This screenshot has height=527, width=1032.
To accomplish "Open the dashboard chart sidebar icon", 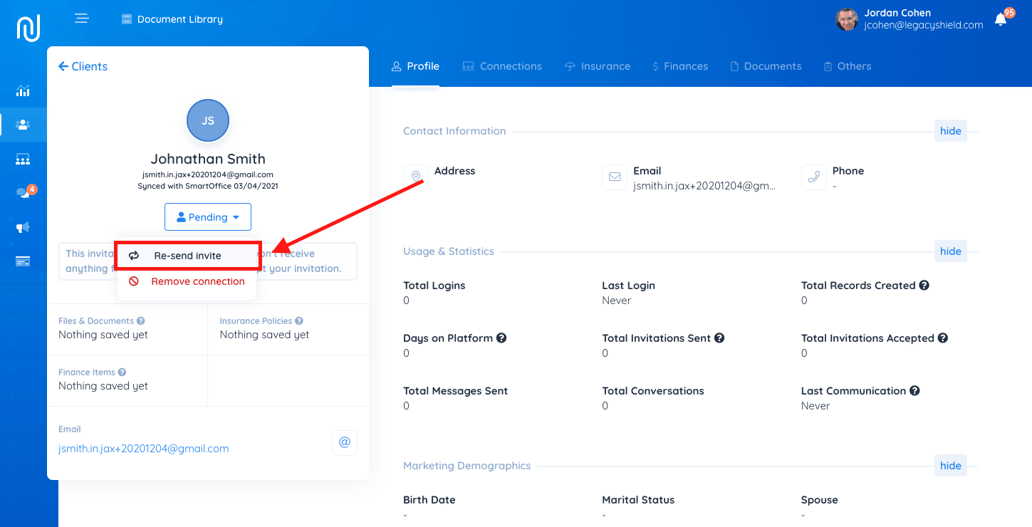I will click(23, 91).
